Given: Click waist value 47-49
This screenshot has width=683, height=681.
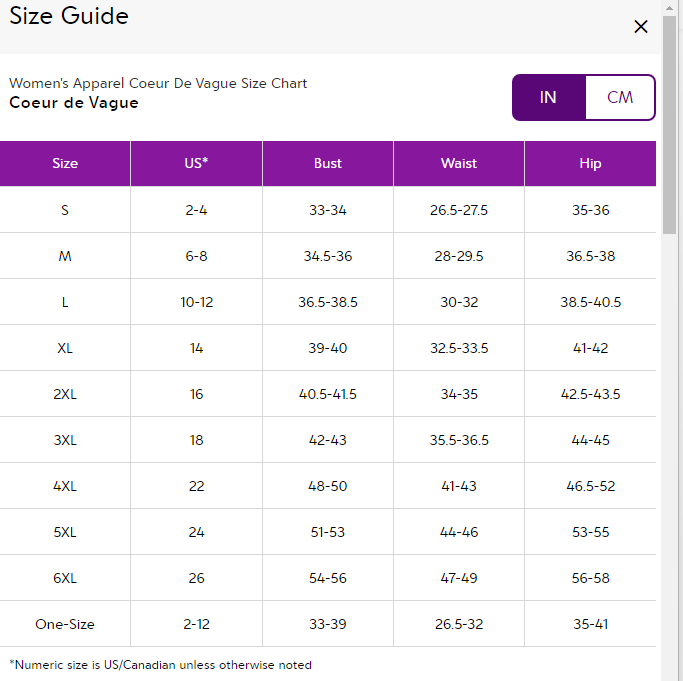Looking at the screenshot, I should 459,578.
